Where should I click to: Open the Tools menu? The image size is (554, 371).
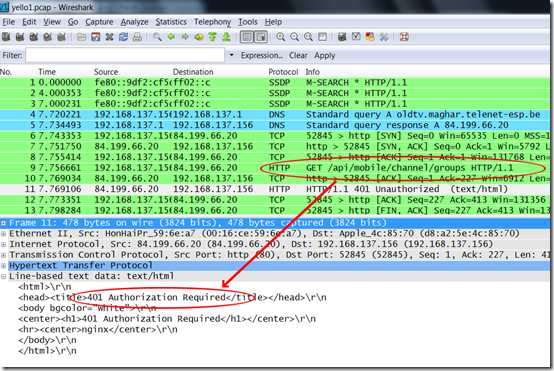(x=248, y=22)
